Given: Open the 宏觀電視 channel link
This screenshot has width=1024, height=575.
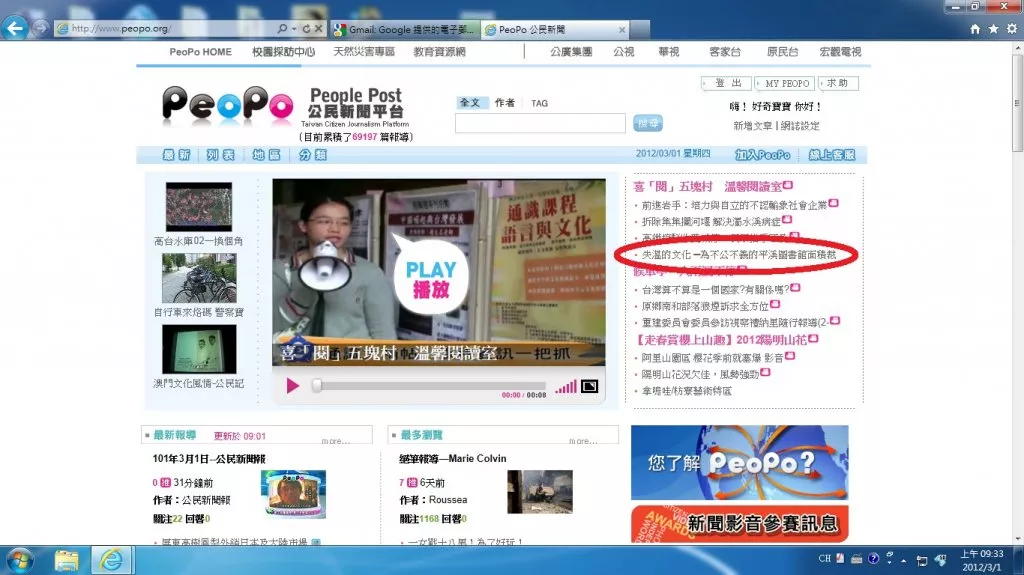Looking at the screenshot, I should click(x=840, y=52).
